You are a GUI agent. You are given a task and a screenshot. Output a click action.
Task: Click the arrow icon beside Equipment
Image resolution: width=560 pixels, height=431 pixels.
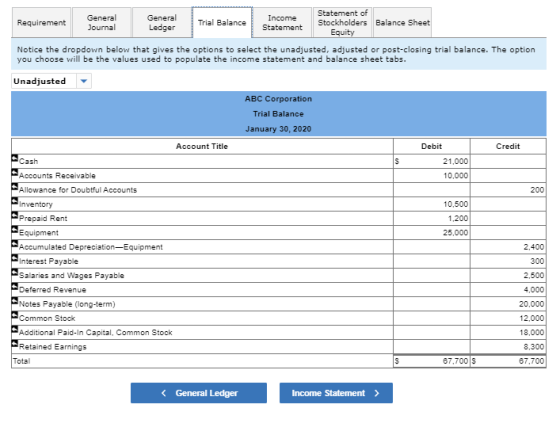[15, 230]
